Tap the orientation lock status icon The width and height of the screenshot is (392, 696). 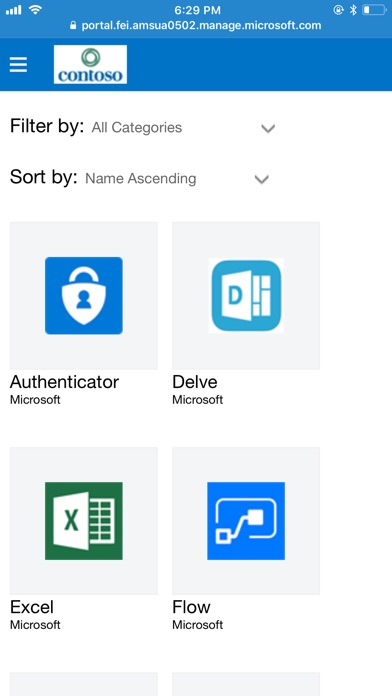pyautogui.click(x=338, y=10)
